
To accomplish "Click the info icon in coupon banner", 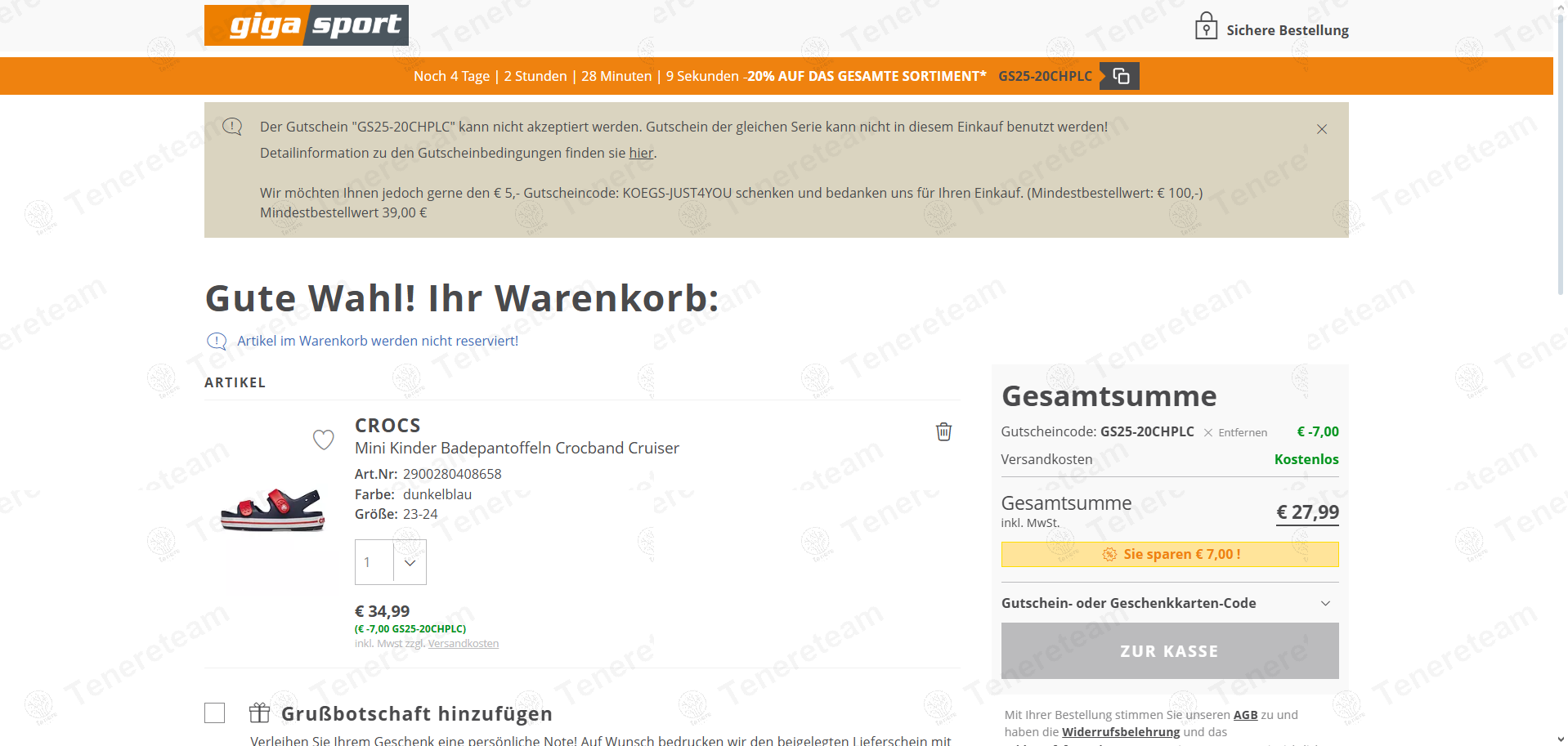I will pos(233,127).
